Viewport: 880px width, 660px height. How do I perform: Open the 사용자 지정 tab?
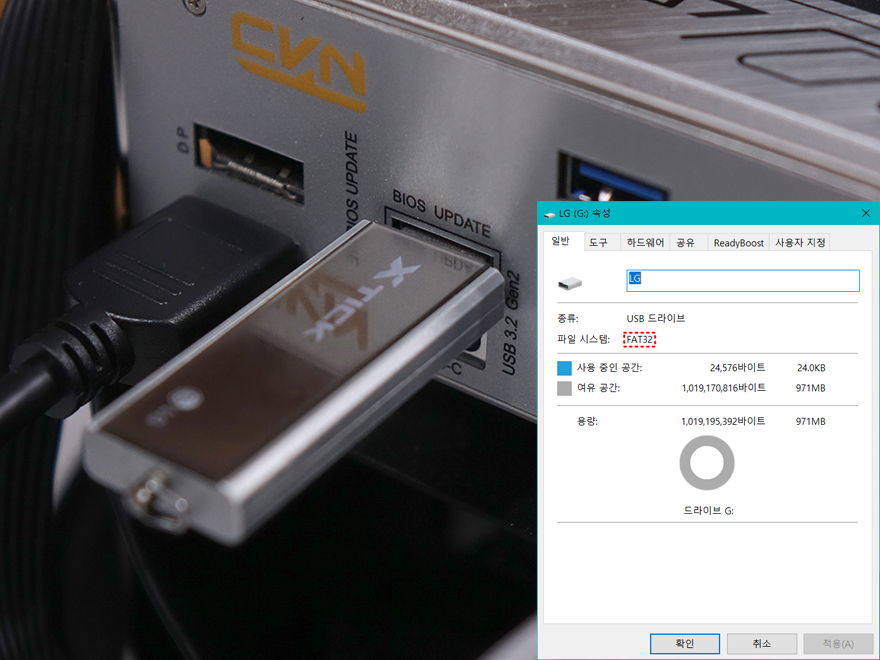(800, 242)
